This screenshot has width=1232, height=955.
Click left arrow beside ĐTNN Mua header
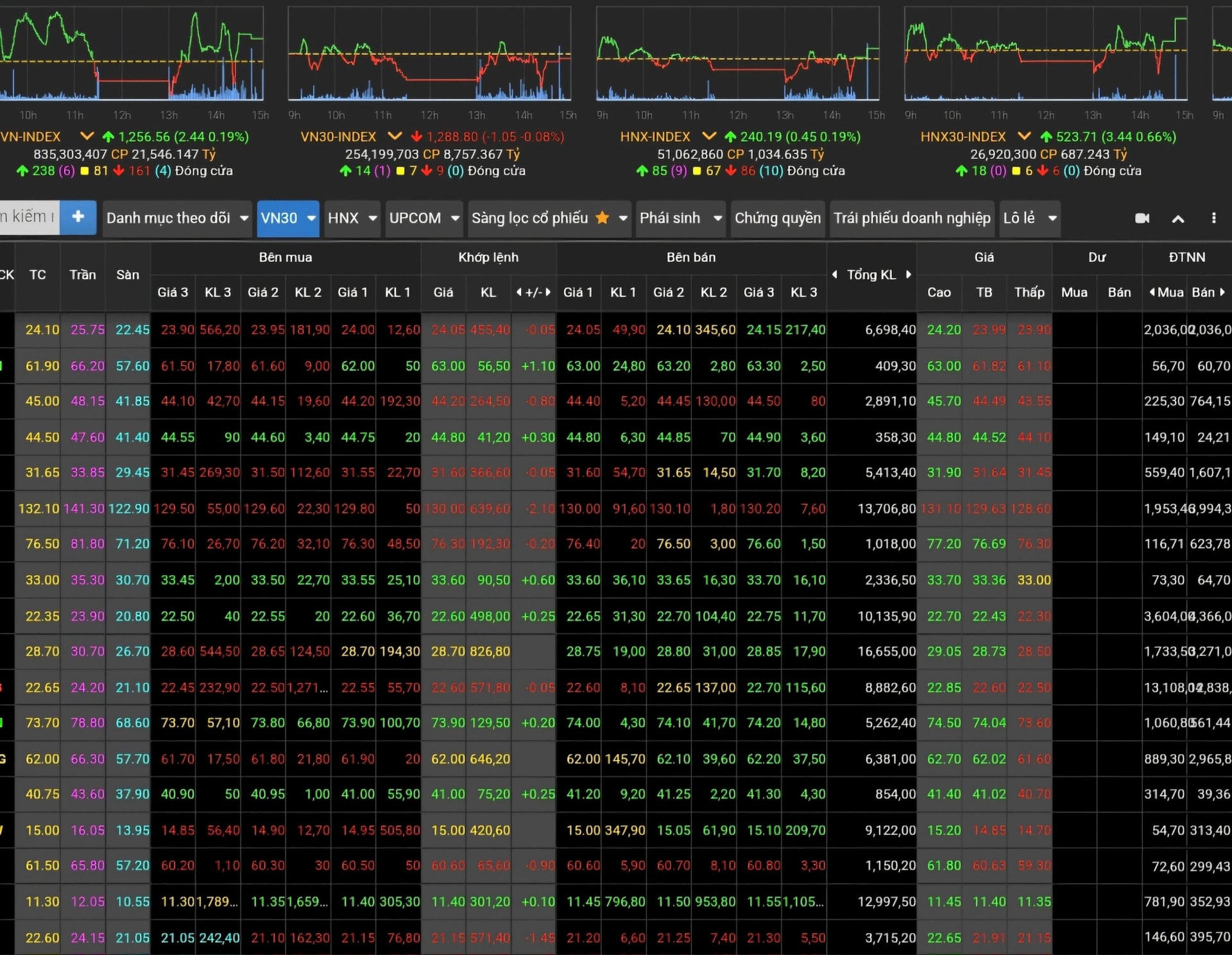tap(1152, 292)
